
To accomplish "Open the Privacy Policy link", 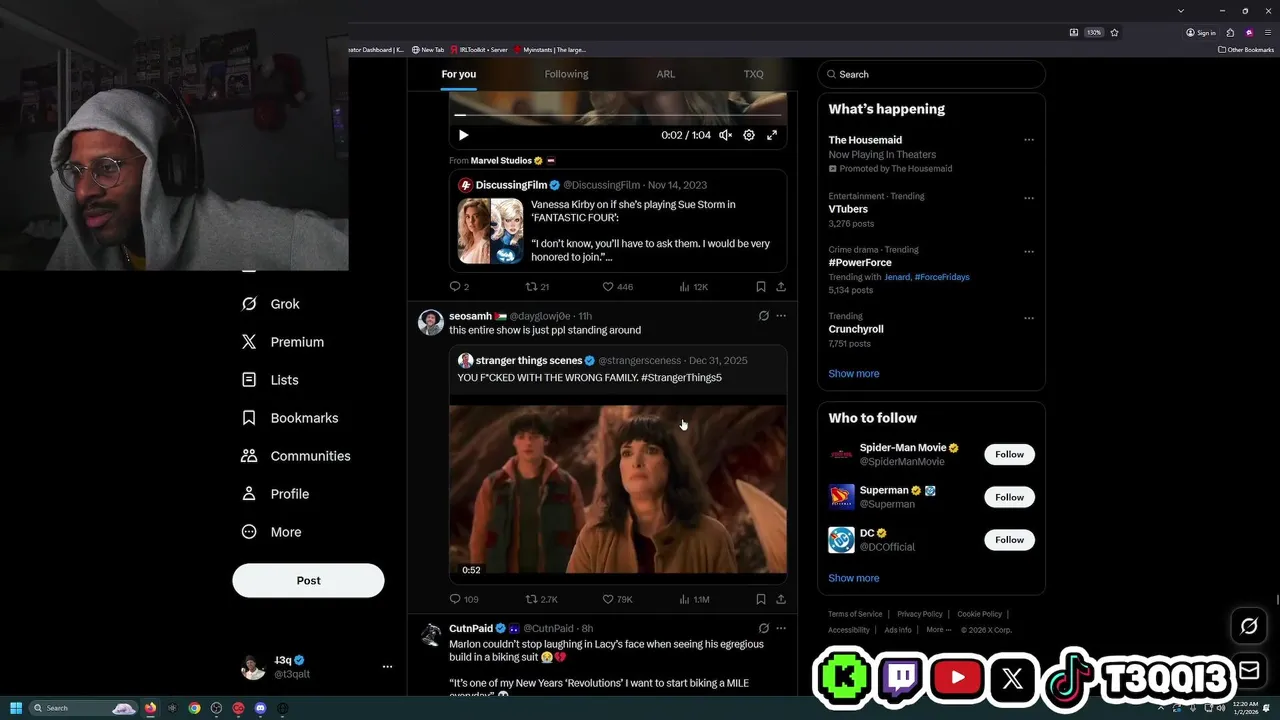I will coord(920,614).
